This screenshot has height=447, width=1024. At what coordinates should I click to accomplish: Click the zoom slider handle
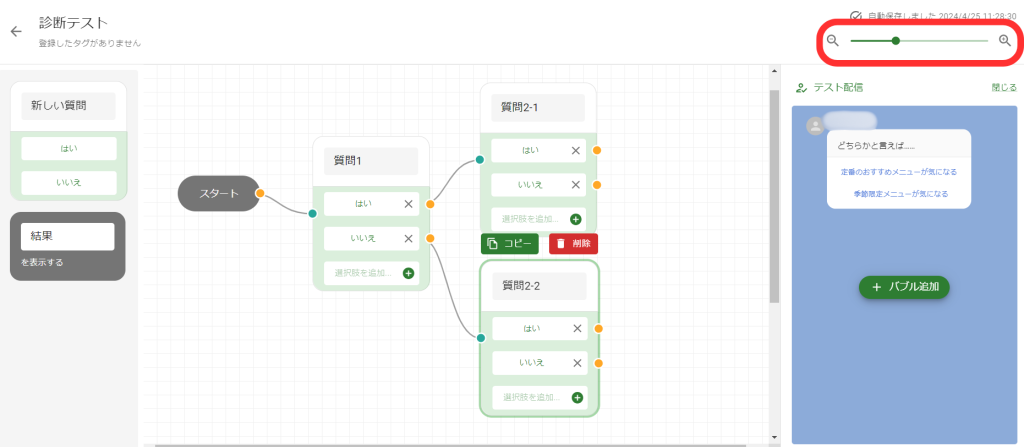[895, 41]
